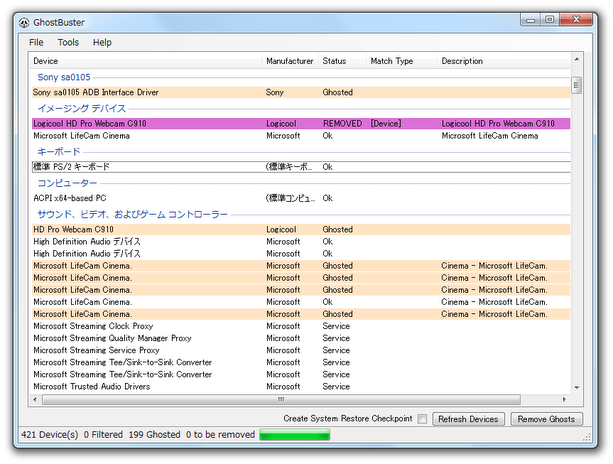Minimize the GhostBuster window
Viewport: 613px width, 464px height.
(531, 20)
